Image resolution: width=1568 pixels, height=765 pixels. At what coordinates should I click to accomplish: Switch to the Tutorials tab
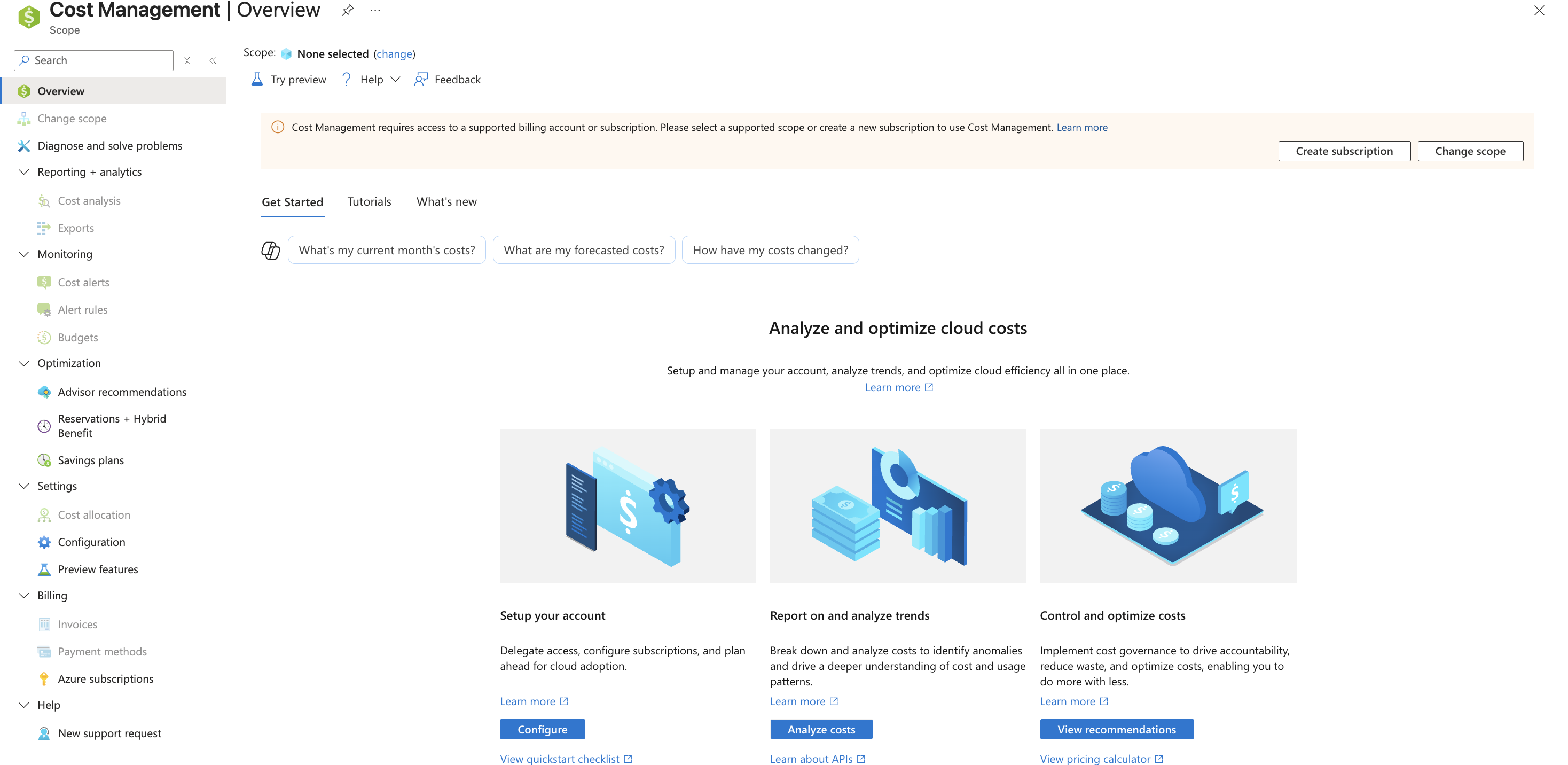pyautogui.click(x=369, y=201)
